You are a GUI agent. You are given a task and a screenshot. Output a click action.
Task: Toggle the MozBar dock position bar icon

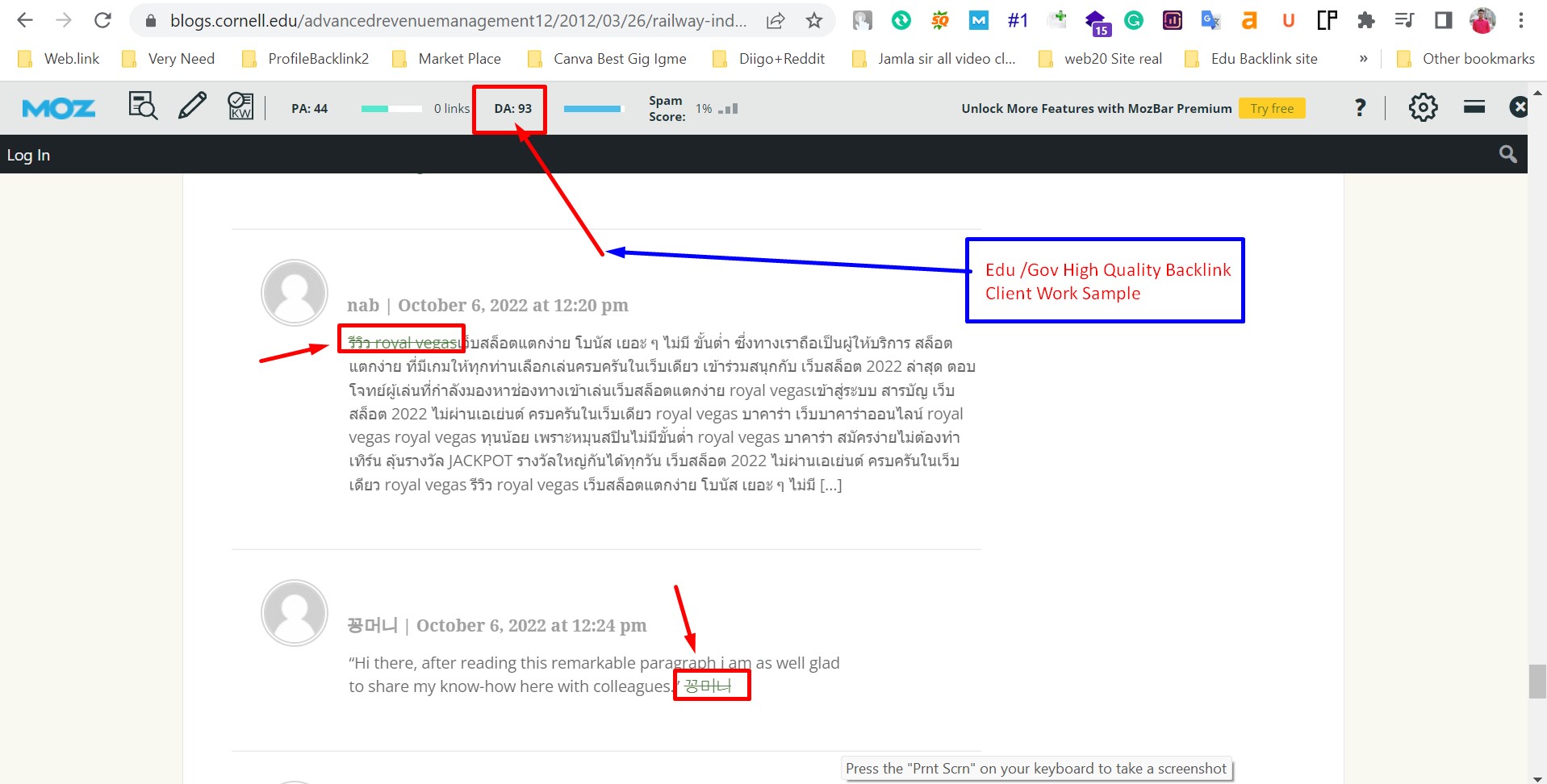(x=1474, y=107)
